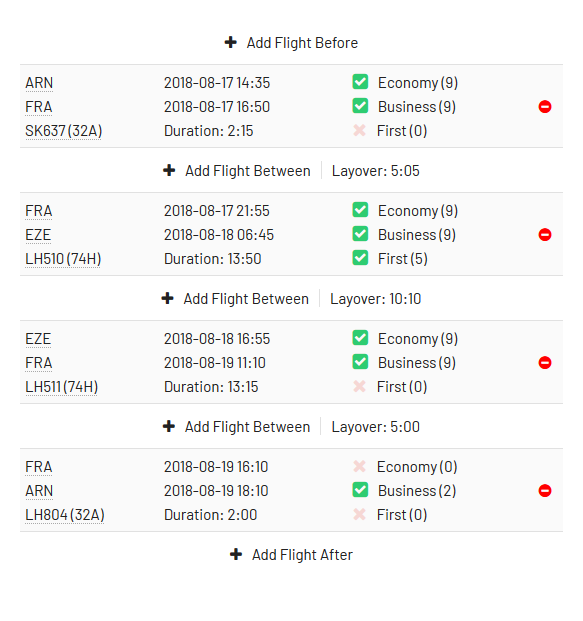
Task: Click the plus icon beside Layover 5:05
Action: pos(169,170)
